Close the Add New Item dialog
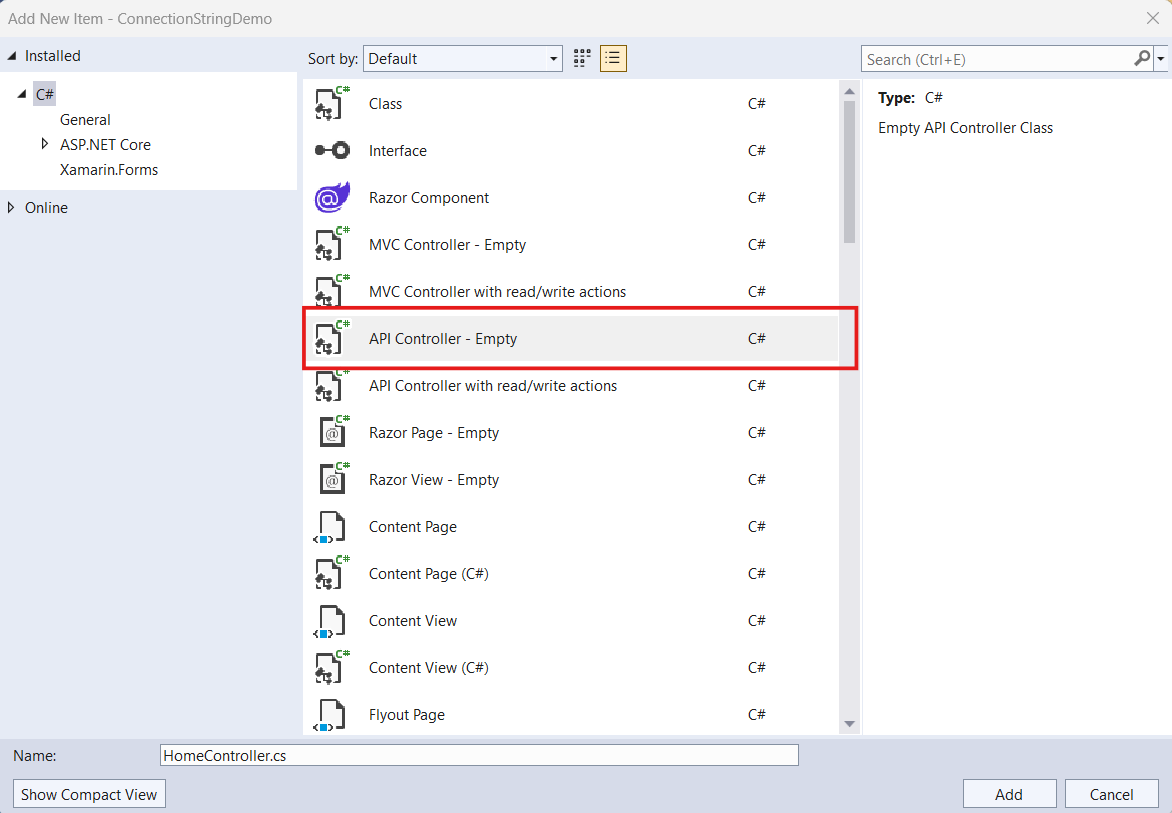This screenshot has height=813, width=1172. [1153, 18]
